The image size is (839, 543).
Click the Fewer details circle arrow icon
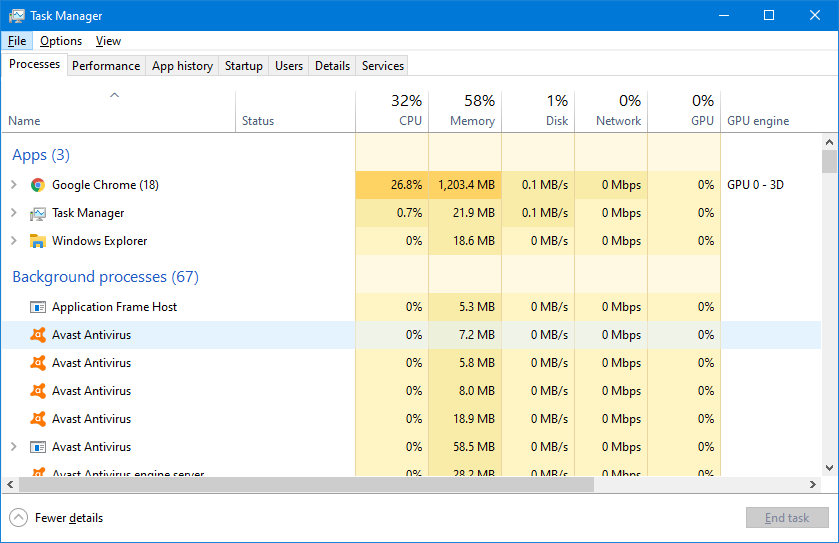click(18, 518)
